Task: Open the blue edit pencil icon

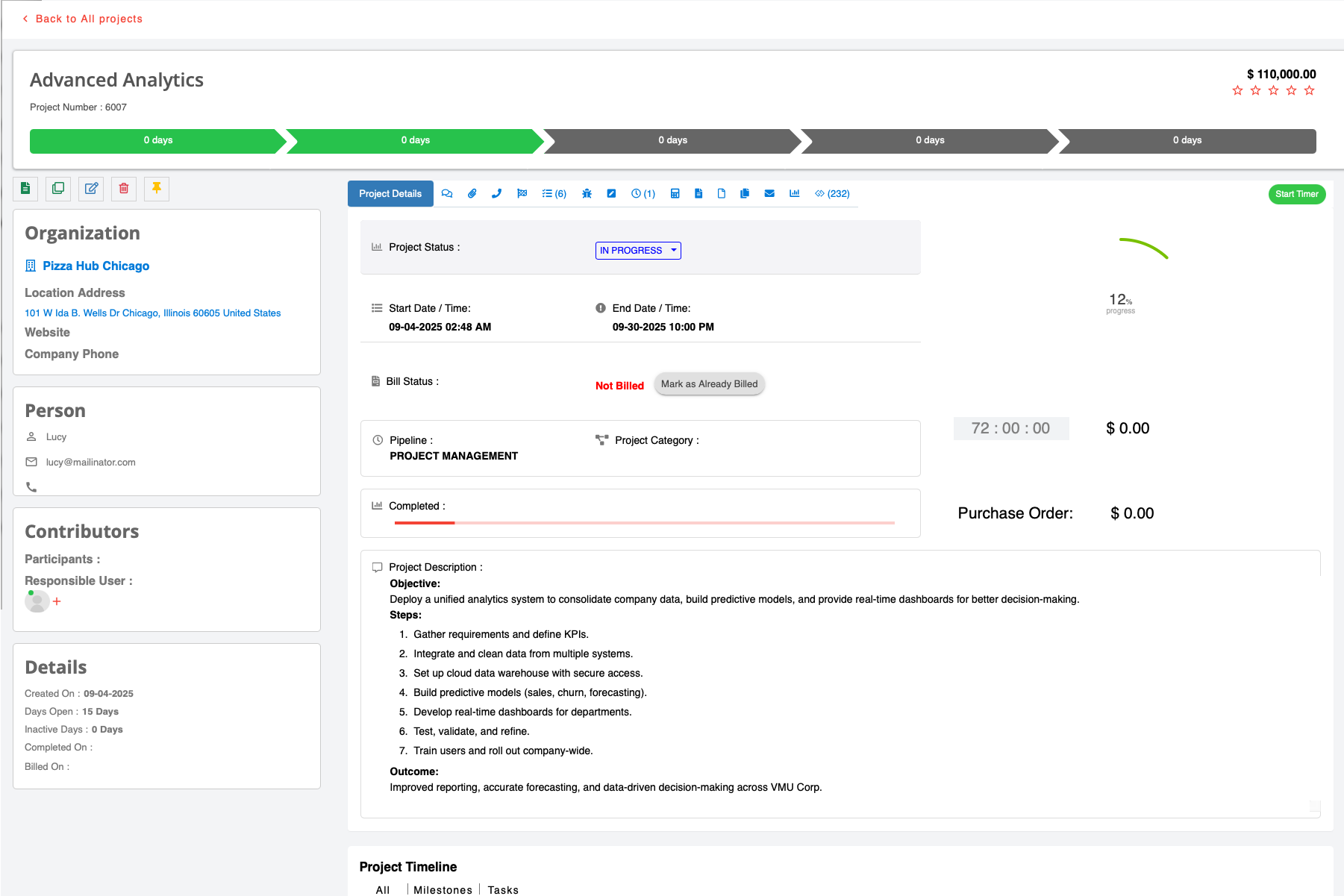Action: (91, 189)
